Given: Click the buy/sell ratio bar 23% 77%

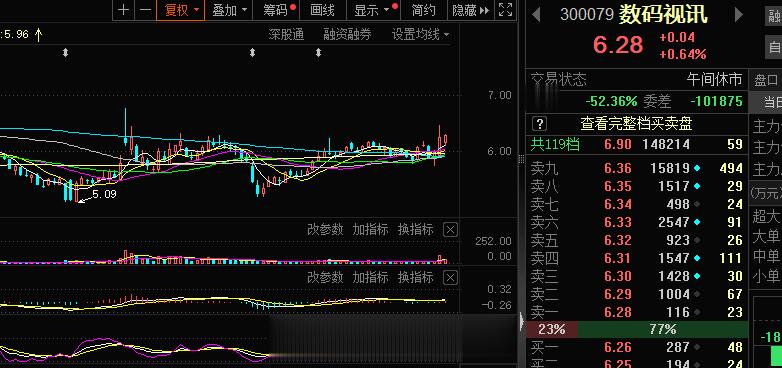Looking at the screenshot, I should [638, 329].
